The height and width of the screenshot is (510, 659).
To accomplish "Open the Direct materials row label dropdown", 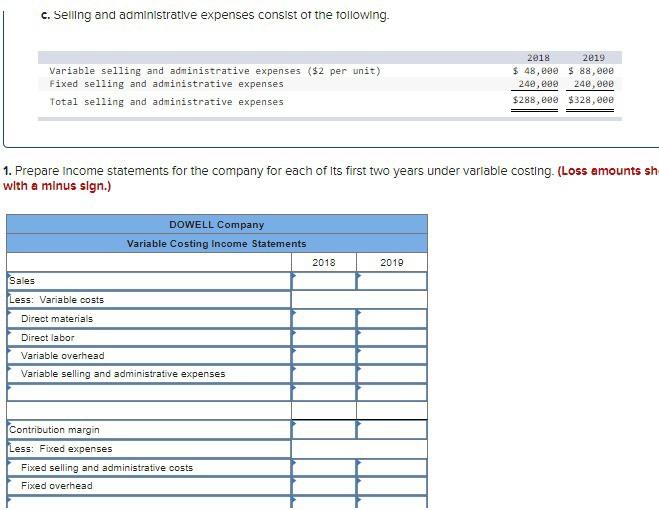I will click(x=149, y=319).
